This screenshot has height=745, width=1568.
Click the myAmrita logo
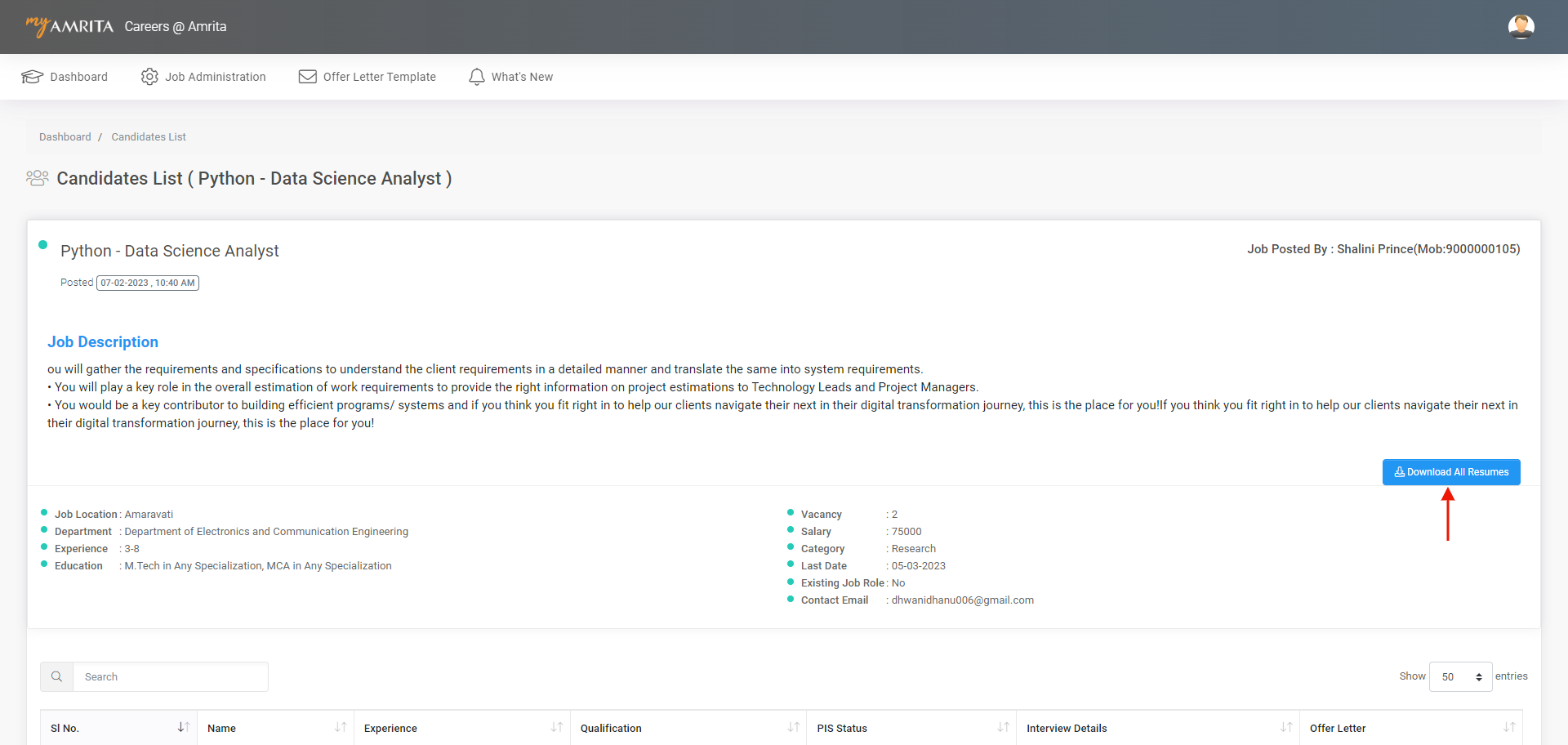pos(69,26)
